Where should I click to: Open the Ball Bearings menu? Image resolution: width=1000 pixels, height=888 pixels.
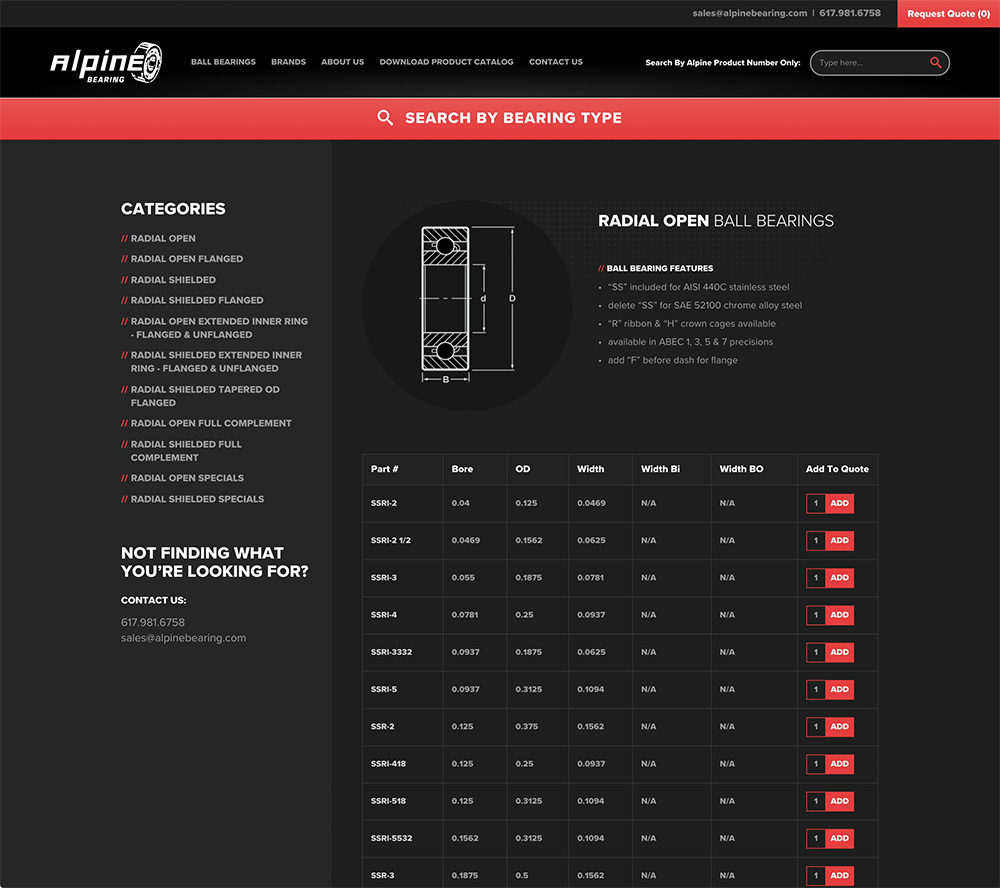pyautogui.click(x=223, y=62)
